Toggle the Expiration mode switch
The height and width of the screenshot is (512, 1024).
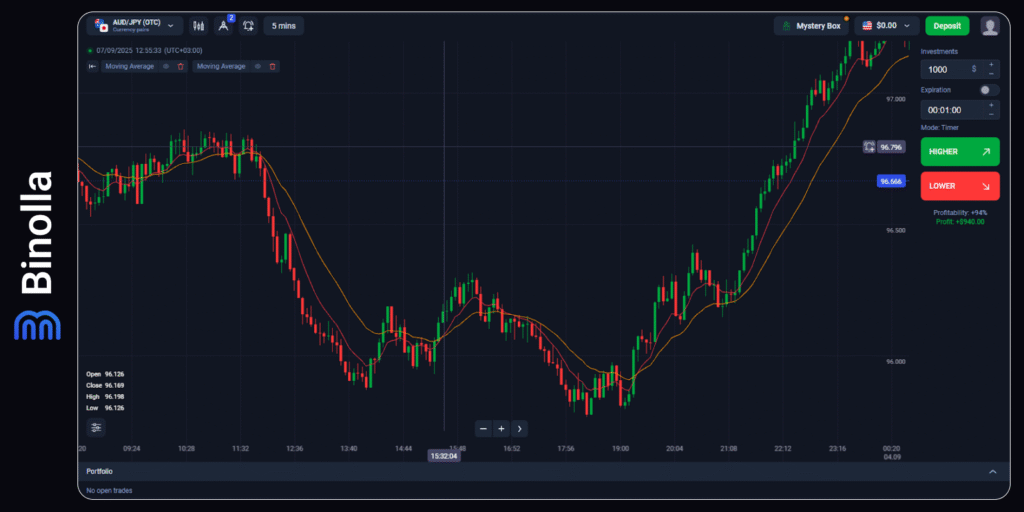tap(988, 90)
